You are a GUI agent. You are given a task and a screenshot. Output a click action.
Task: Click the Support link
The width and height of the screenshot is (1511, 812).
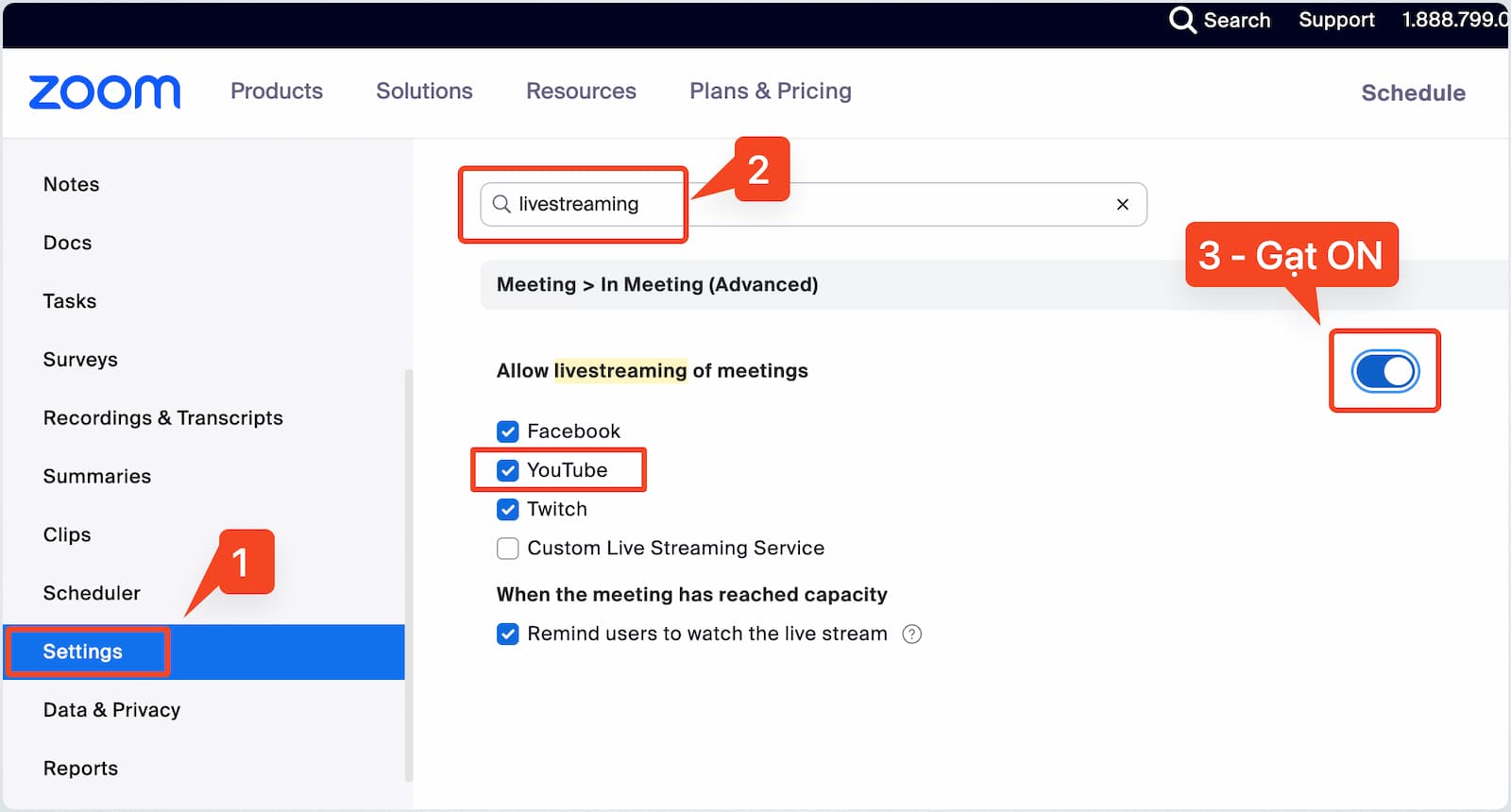click(1335, 20)
